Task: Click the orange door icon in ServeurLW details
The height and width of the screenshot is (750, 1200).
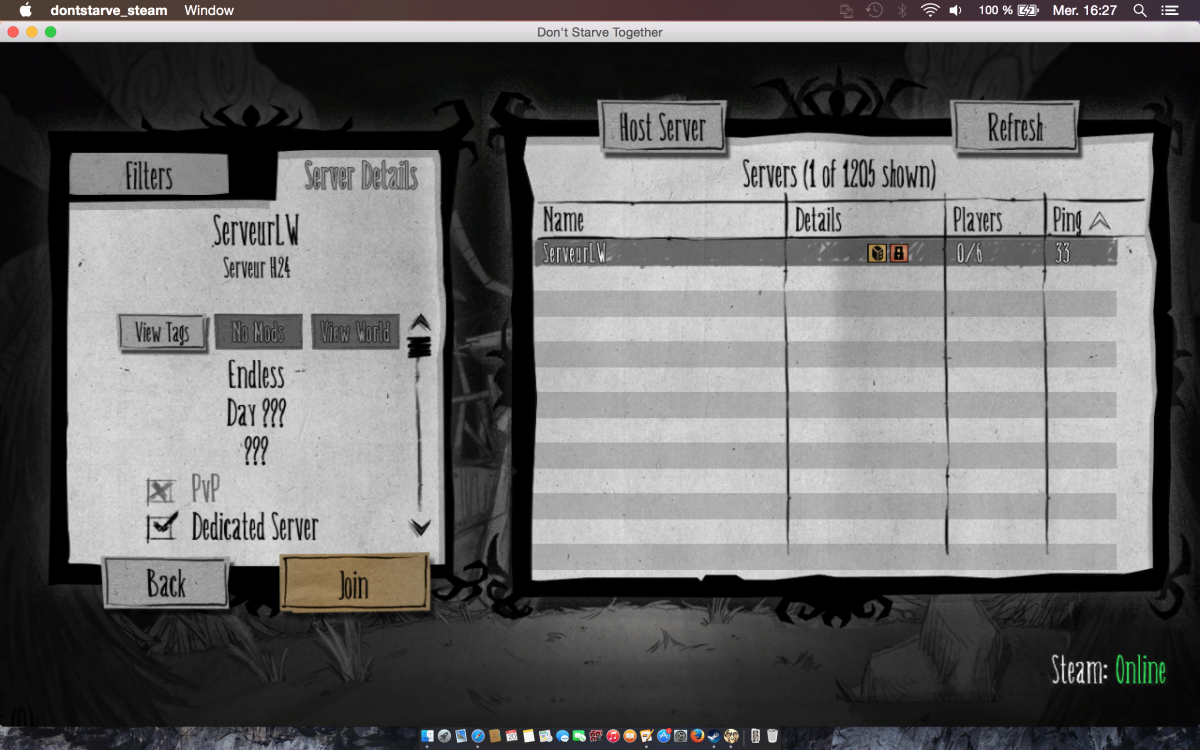Action: pyautogui.click(x=899, y=254)
